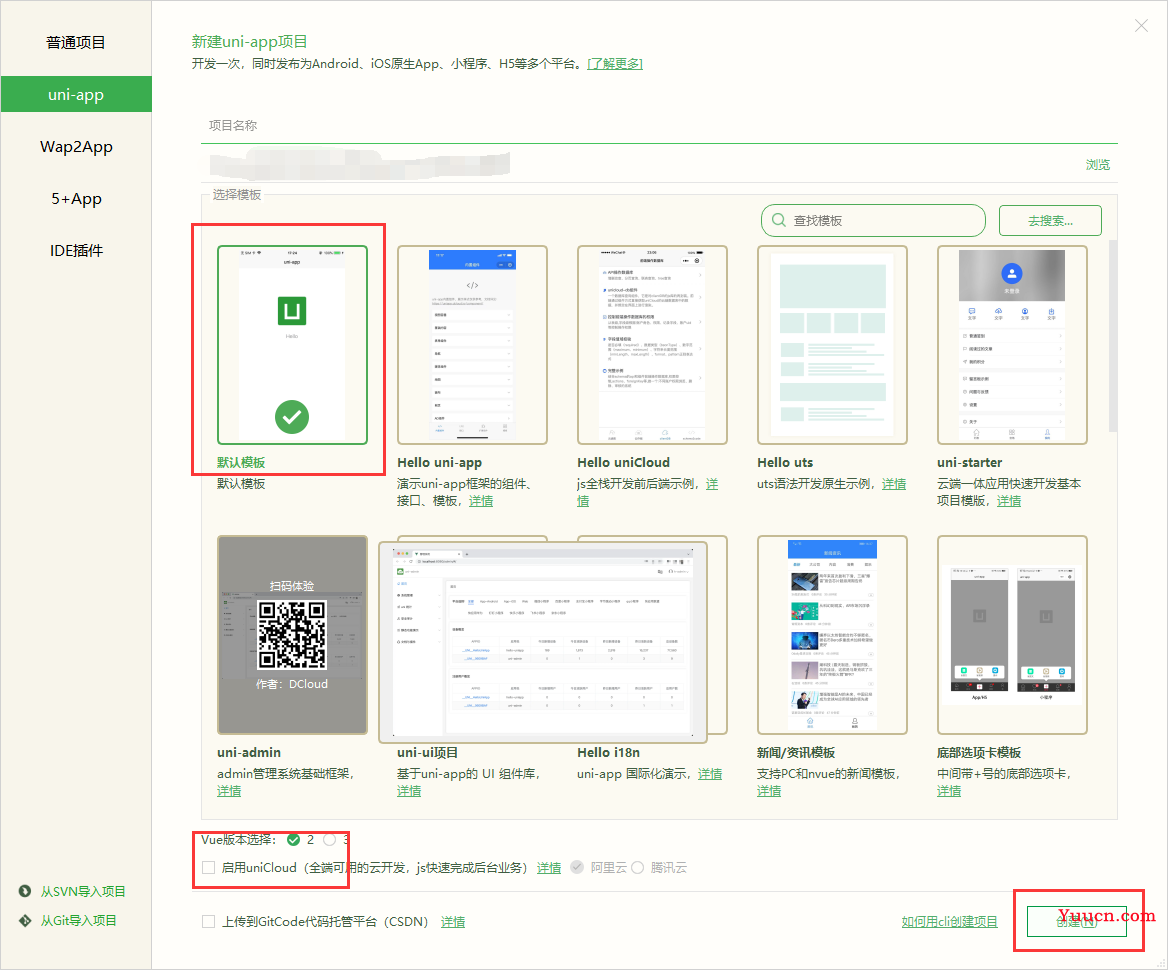Open 详情 link under uni-ui项目
Screen dimensions: 1168x970
coord(409,790)
